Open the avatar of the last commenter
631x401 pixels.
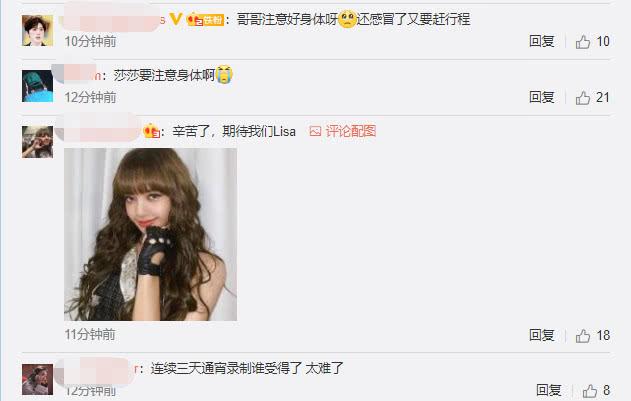tap(37, 379)
